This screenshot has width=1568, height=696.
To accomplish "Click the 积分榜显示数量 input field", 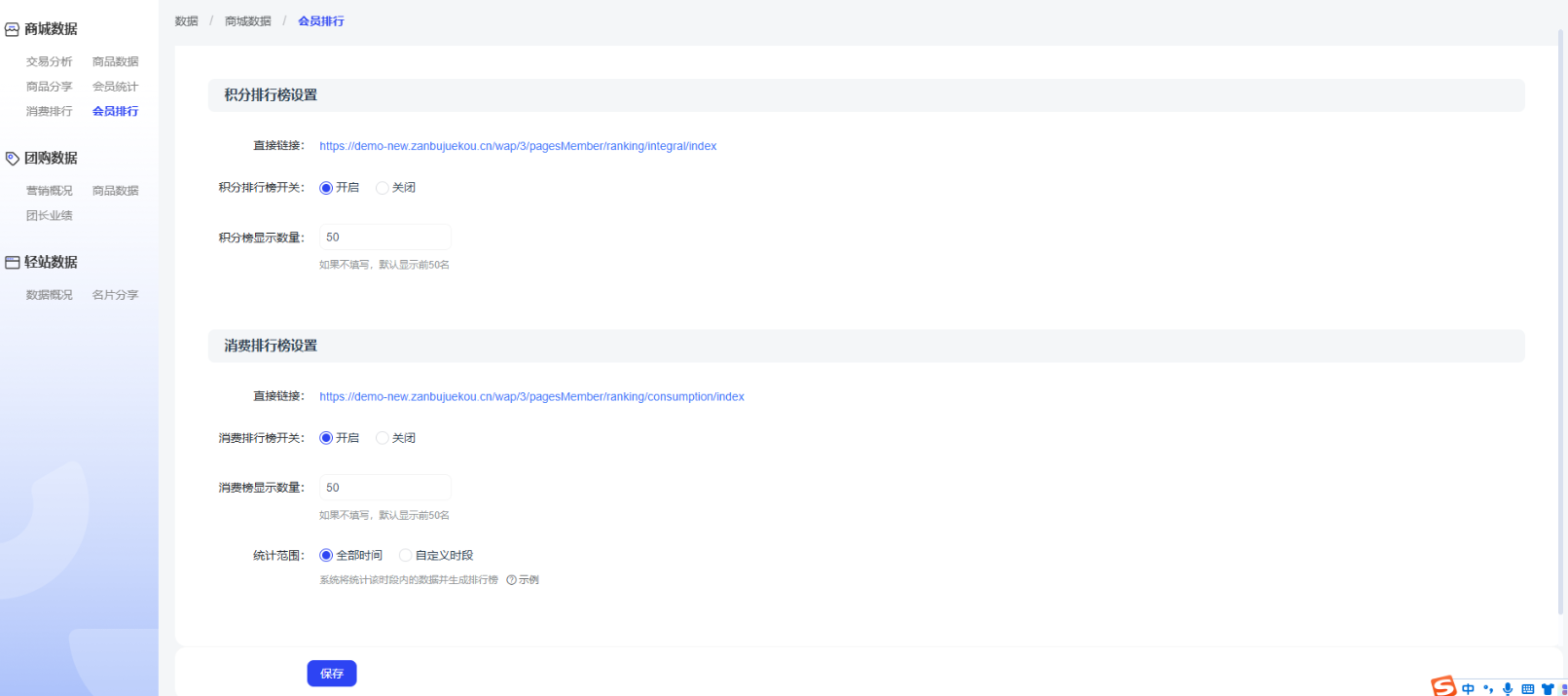I will point(384,238).
